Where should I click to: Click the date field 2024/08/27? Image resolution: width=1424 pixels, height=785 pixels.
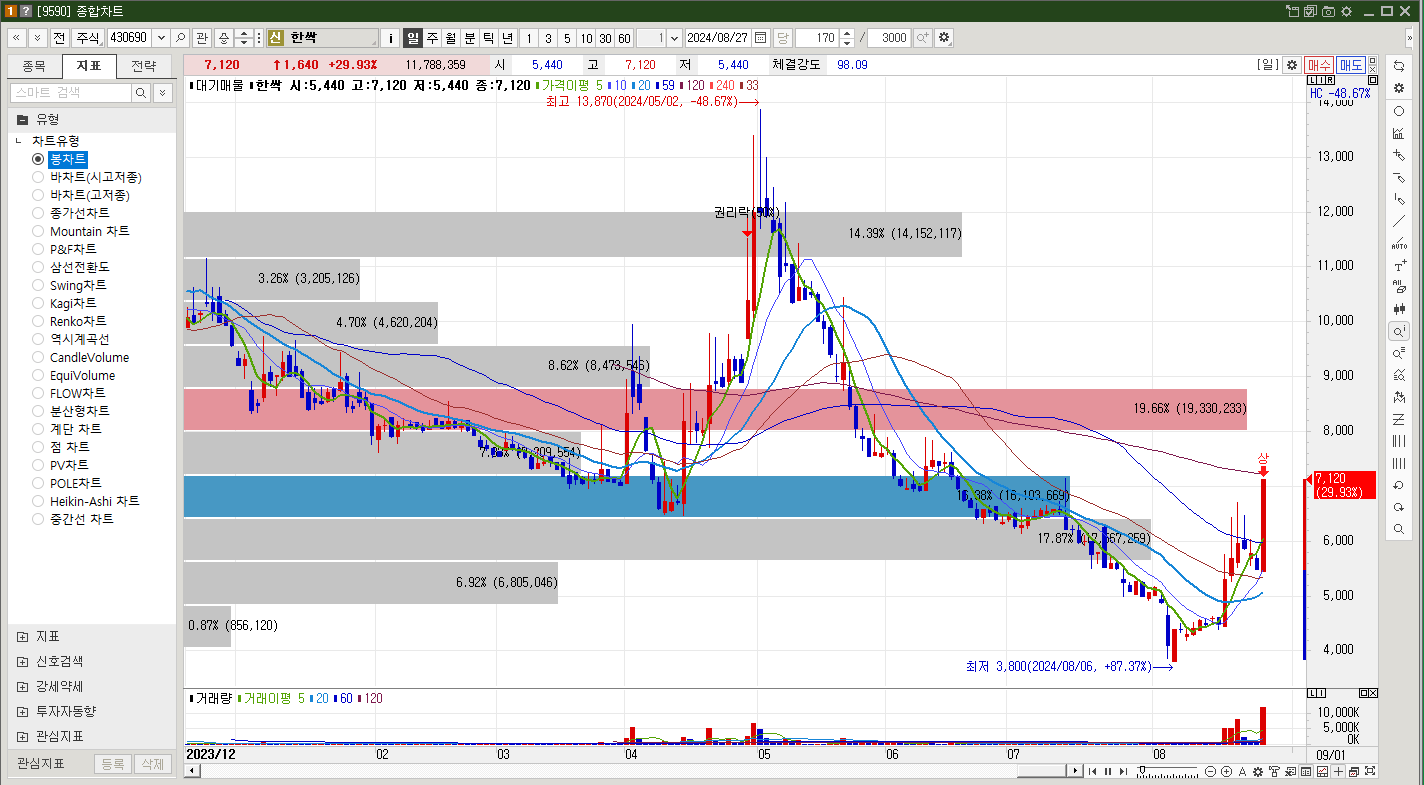[x=718, y=38]
